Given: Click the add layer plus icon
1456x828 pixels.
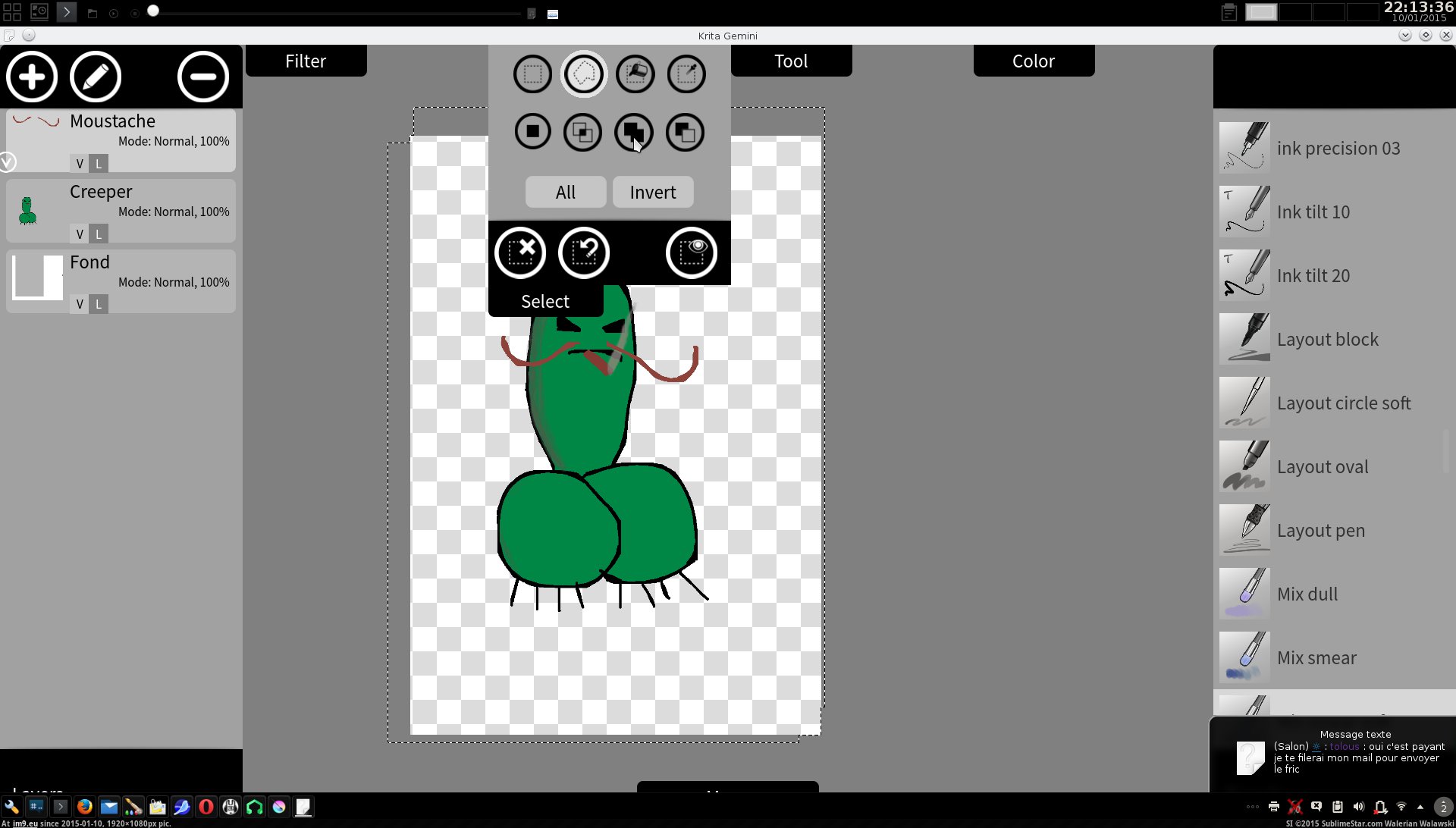Looking at the screenshot, I should point(32,77).
